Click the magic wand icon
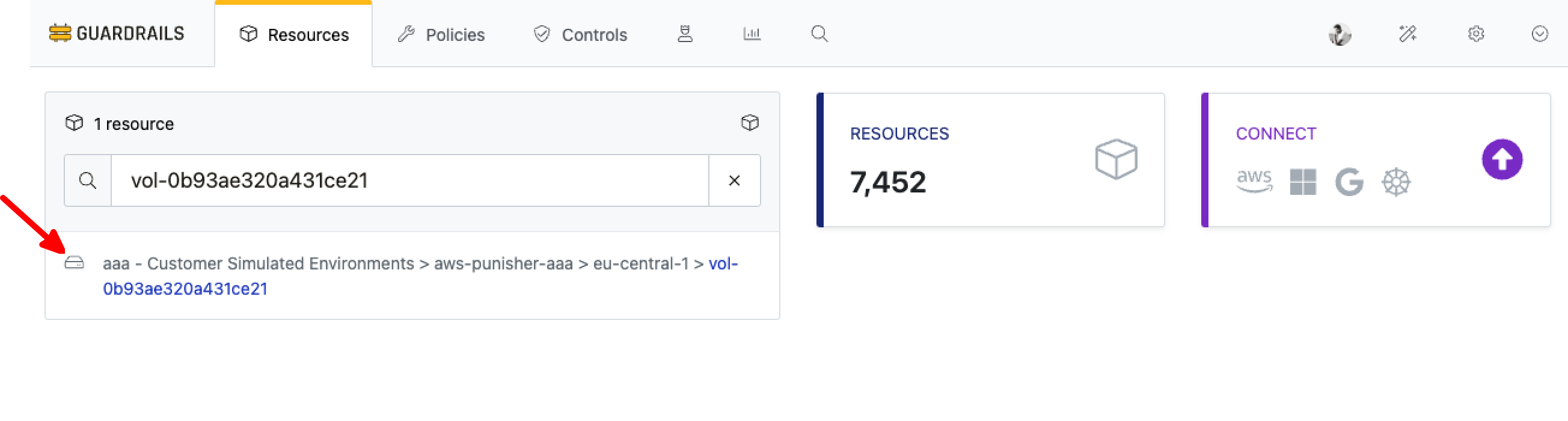Viewport: 1568px width, 421px height. 1407,34
